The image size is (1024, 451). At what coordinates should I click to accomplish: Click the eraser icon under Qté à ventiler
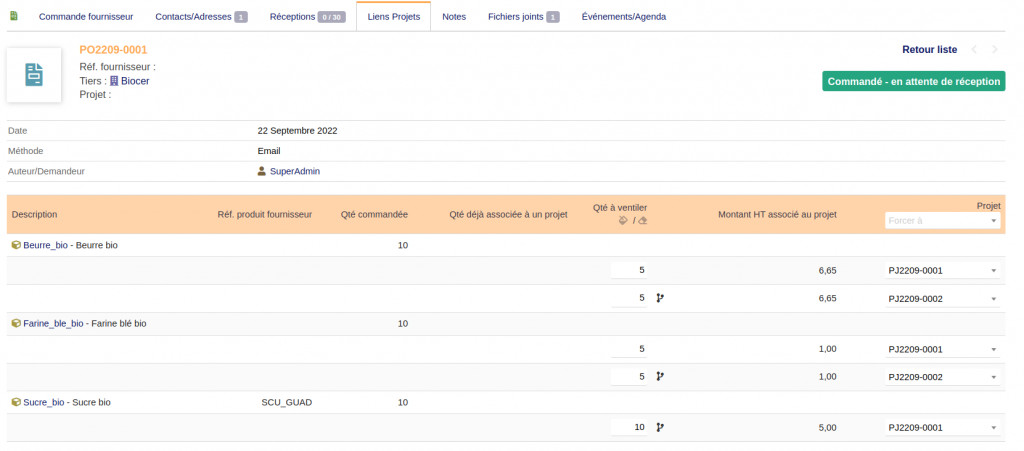[x=643, y=221]
